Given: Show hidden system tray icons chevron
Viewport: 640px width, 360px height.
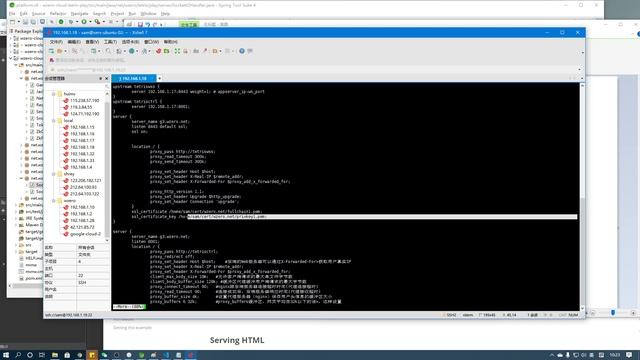Looking at the screenshot, I should 552,355.
